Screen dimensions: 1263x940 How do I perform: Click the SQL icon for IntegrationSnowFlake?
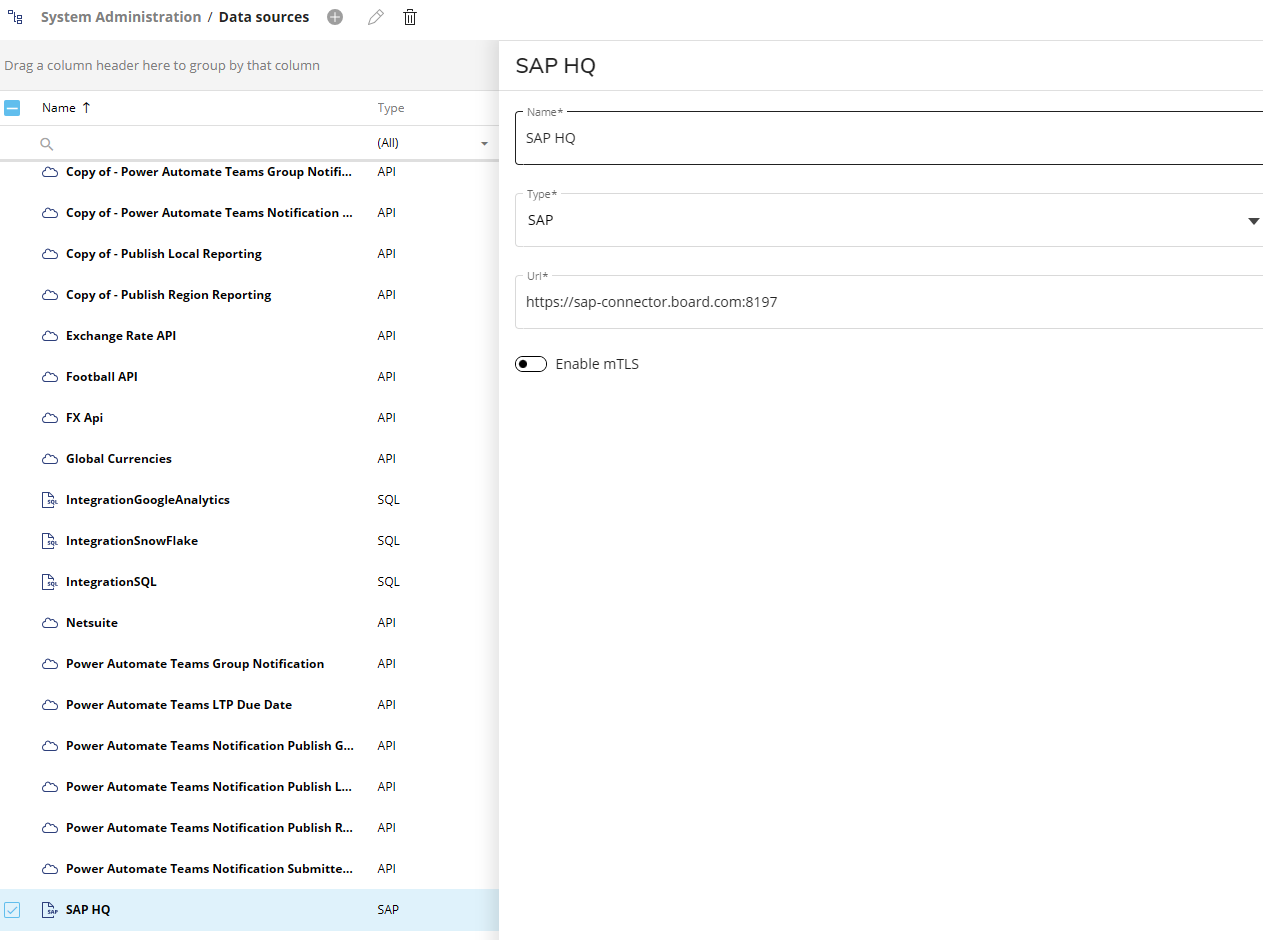pos(49,541)
